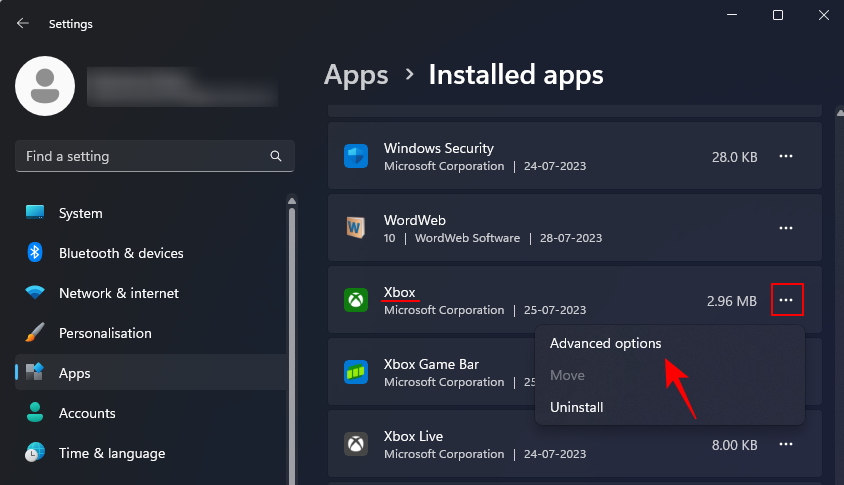Click the Accounts person icon

coord(35,412)
